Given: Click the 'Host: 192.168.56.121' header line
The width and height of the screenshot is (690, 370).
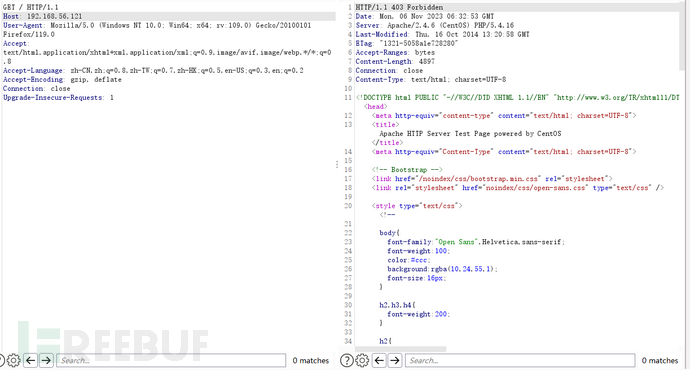Looking at the screenshot, I should 42,16.
